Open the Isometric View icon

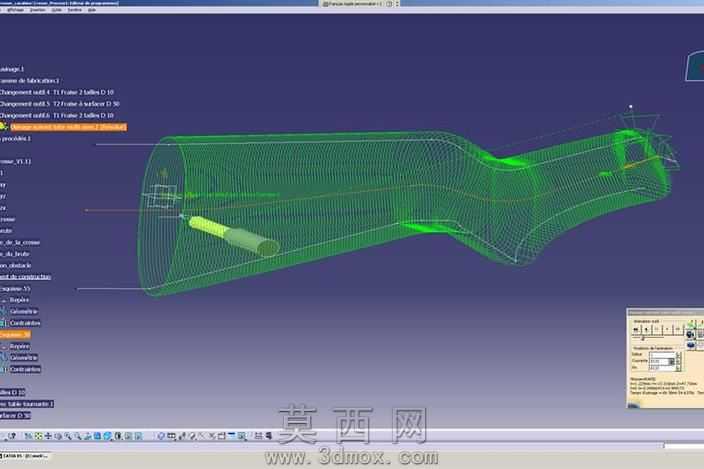107,436
